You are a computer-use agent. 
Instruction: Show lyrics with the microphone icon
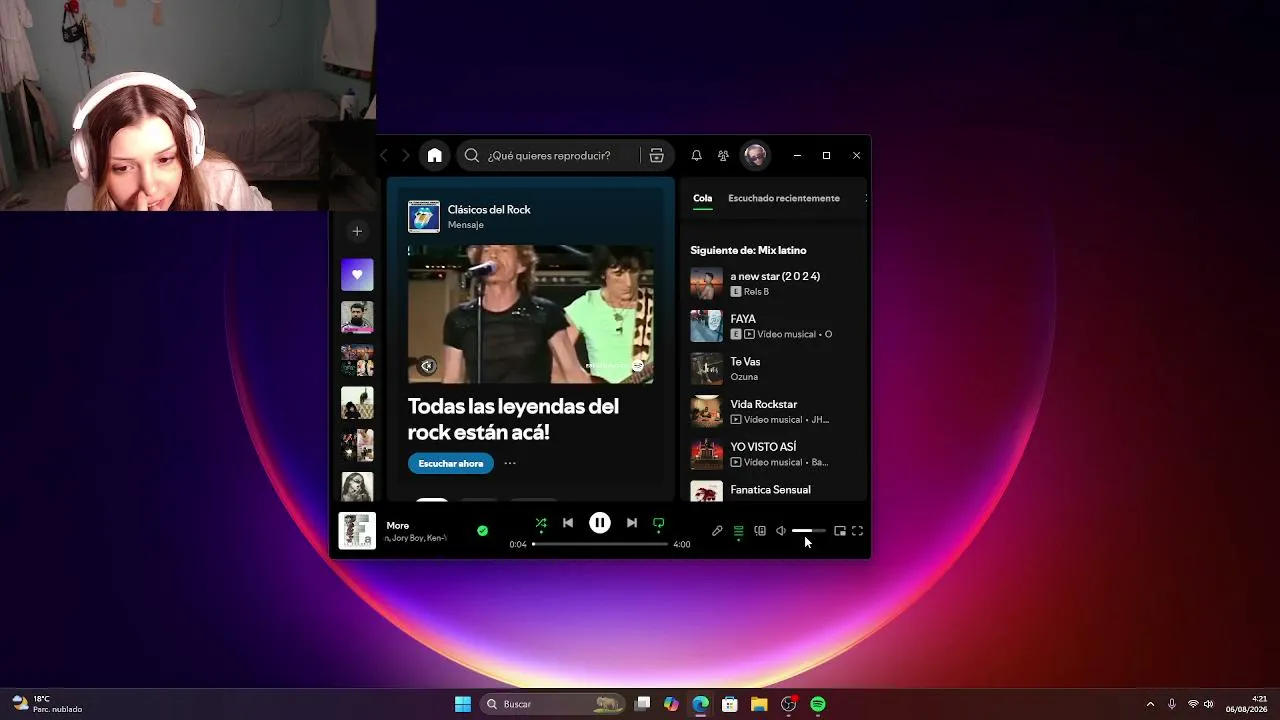coord(717,531)
